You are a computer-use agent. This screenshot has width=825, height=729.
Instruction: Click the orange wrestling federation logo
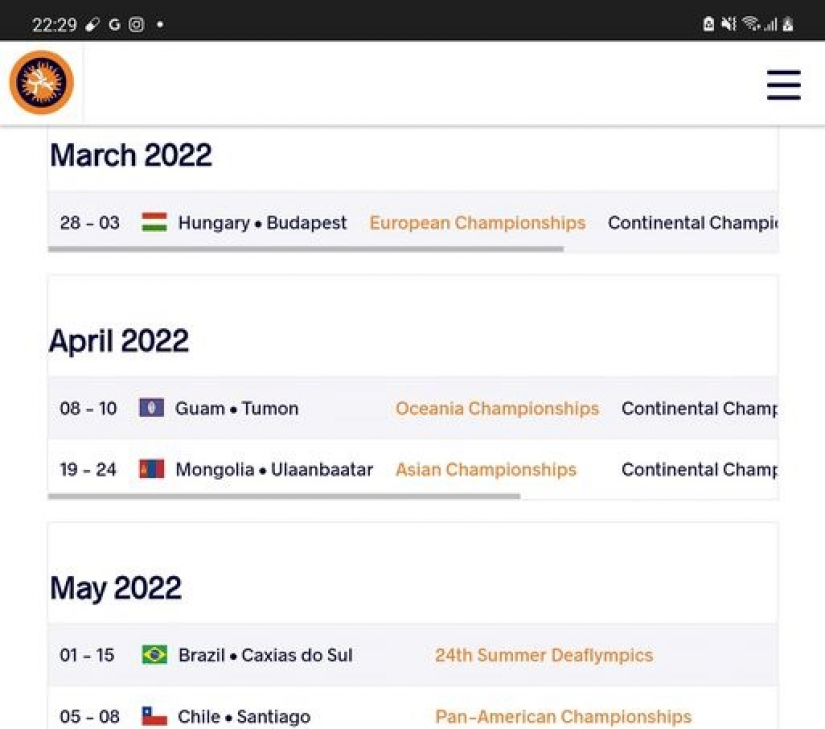(42, 83)
